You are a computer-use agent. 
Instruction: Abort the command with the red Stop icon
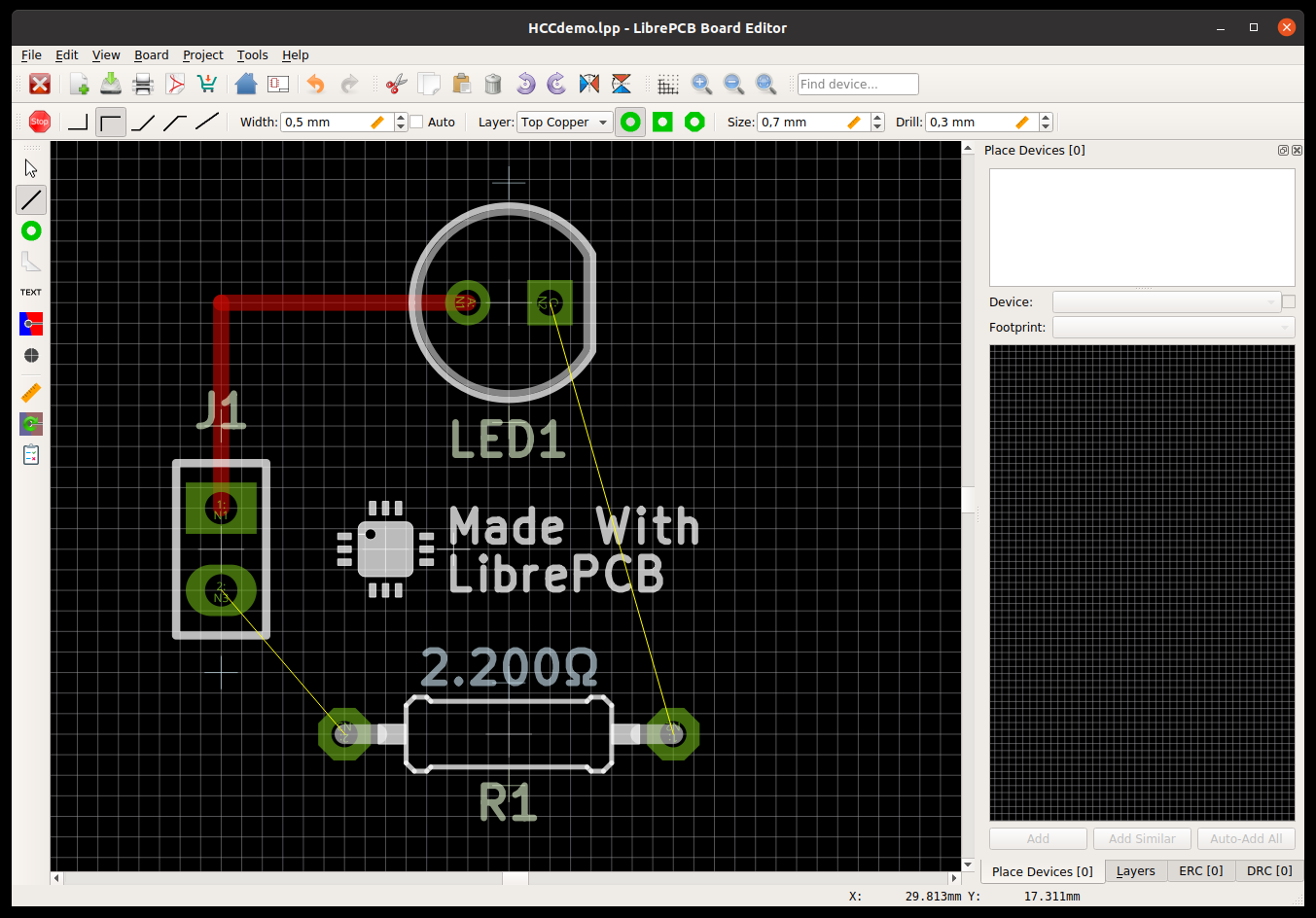[x=40, y=122]
